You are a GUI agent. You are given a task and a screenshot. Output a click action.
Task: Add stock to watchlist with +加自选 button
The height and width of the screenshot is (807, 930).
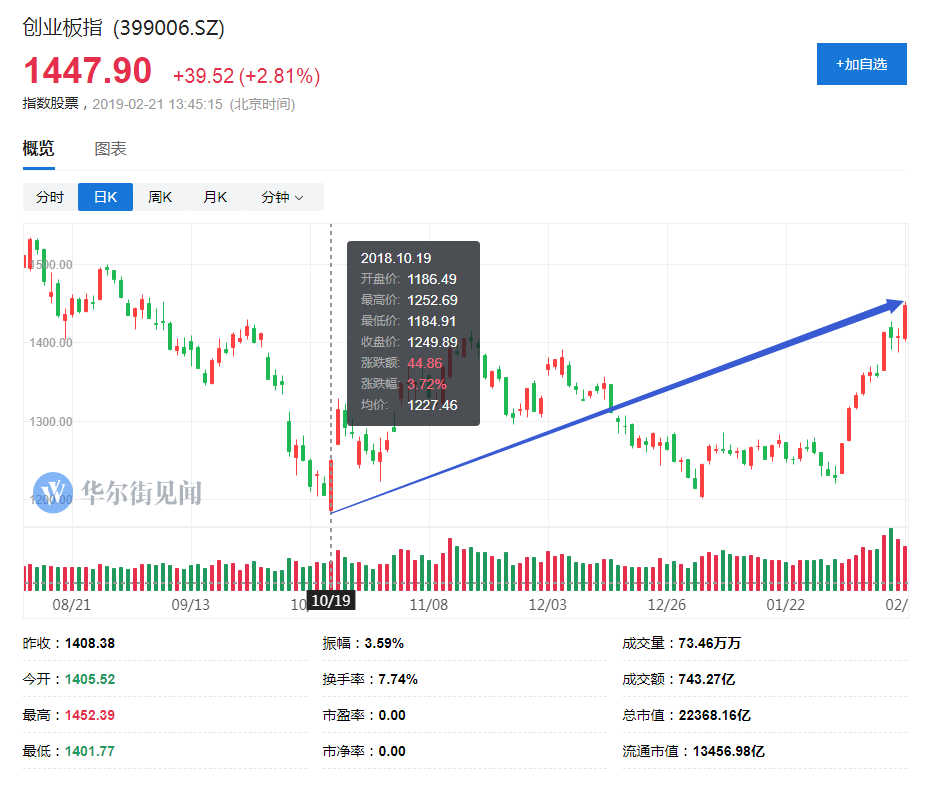[x=861, y=64]
